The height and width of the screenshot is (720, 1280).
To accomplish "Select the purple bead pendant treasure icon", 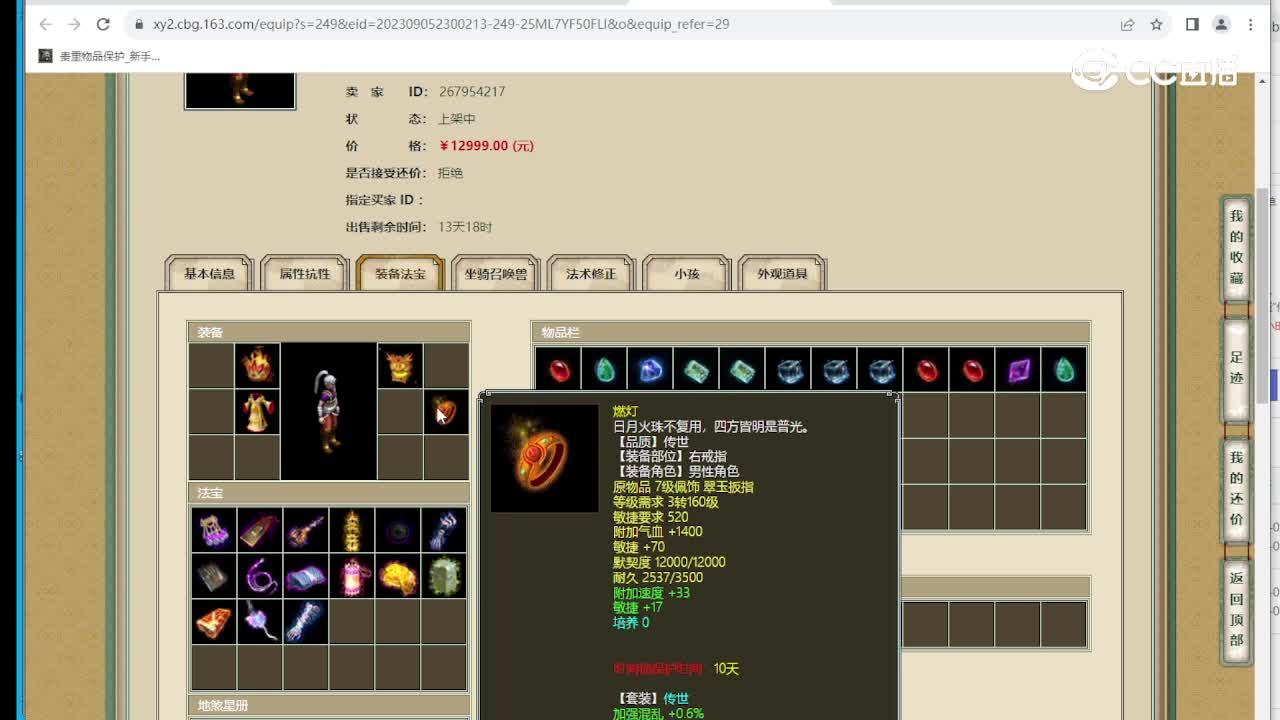I will (259, 622).
